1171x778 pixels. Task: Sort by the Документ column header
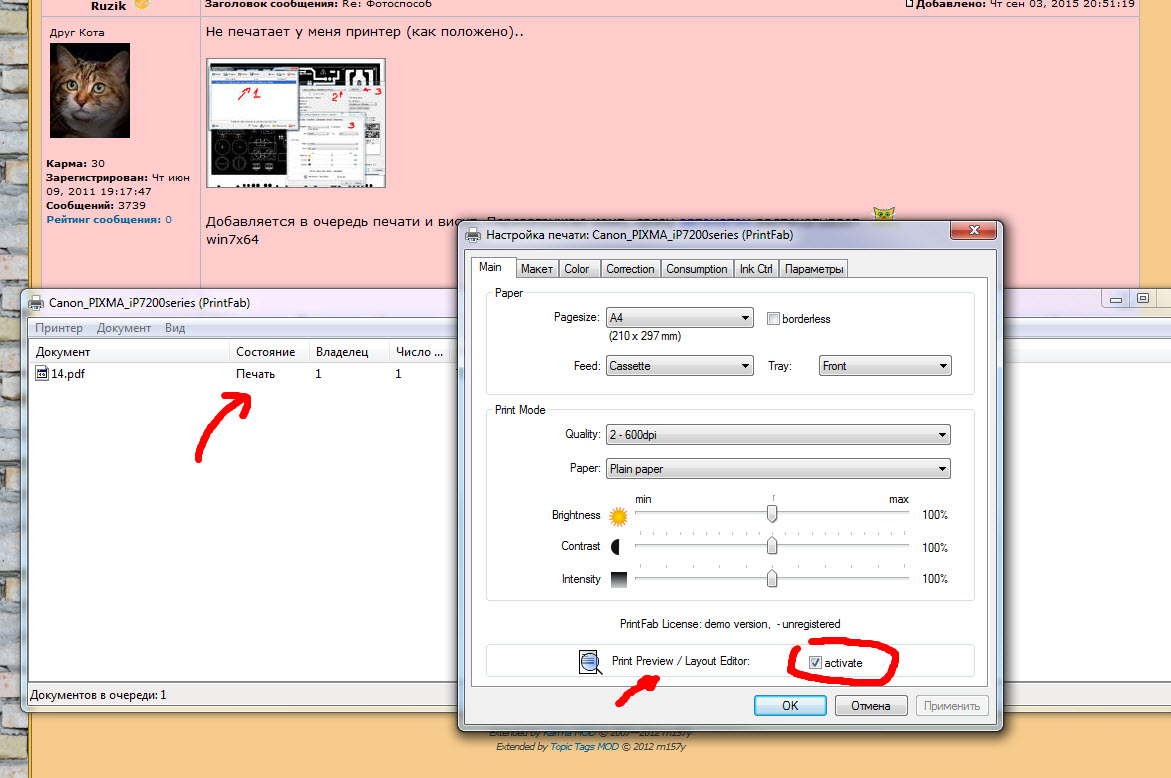click(x=131, y=352)
